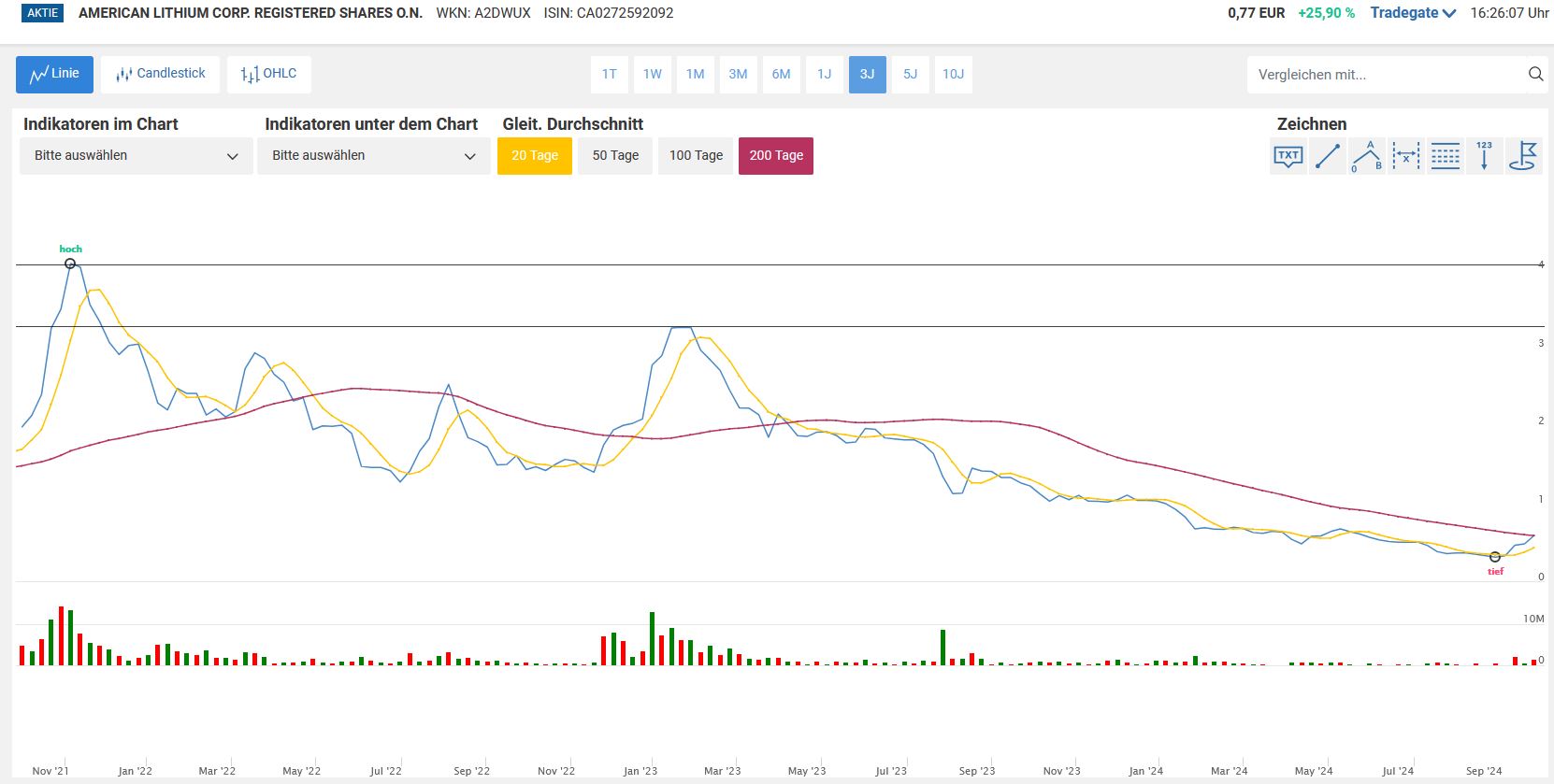Open the Indikatoren im Chart dropdown
The width and height of the screenshot is (1554, 784).
137,156
